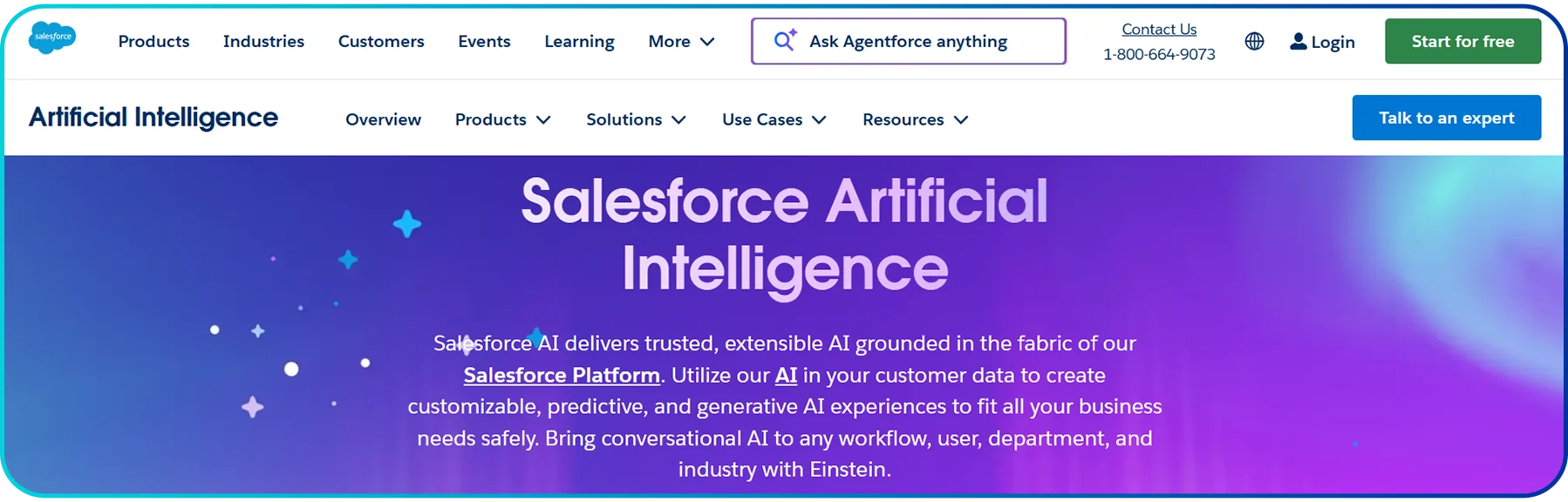The width and height of the screenshot is (1568, 502).
Task: Open the Contact Us link
Action: [x=1158, y=29]
